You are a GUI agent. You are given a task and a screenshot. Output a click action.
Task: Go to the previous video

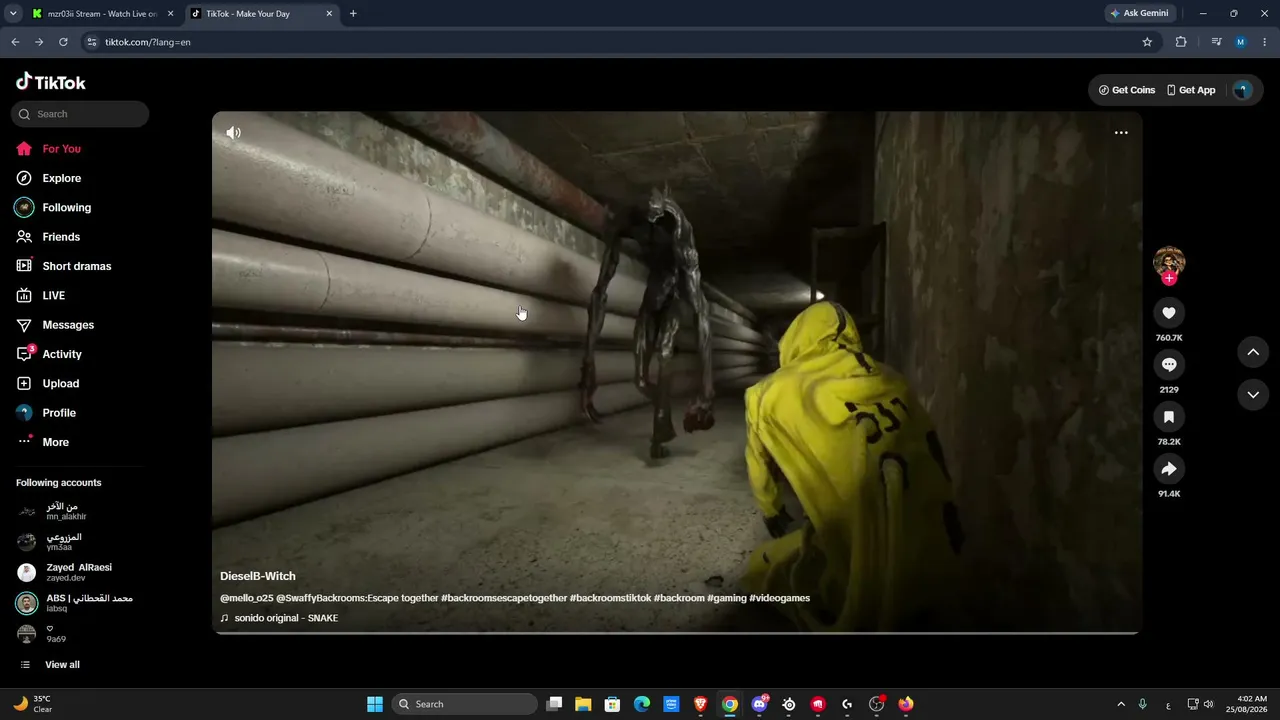pyautogui.click(x=1253, y=352)
